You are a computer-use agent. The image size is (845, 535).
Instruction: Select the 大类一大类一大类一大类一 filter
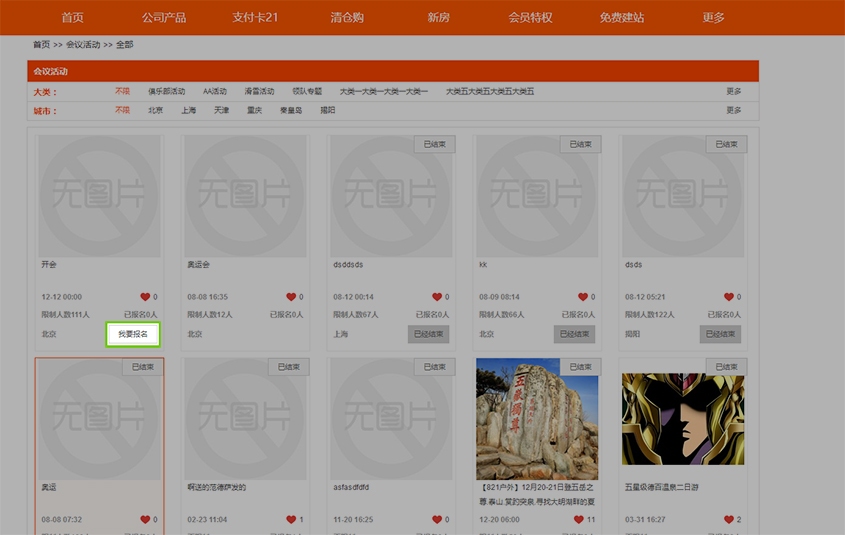[x=384, y=91]
